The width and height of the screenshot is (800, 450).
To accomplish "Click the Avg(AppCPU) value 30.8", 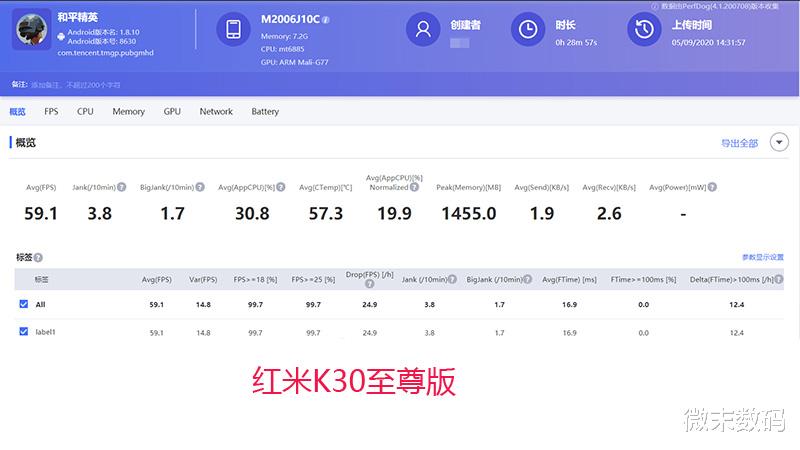I will click(252, 213).
